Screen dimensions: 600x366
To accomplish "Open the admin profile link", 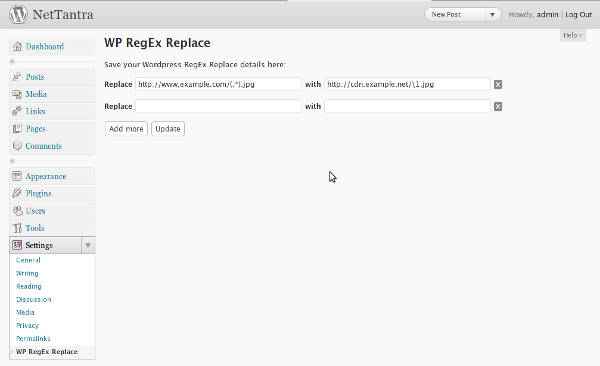I will [547, 15].
